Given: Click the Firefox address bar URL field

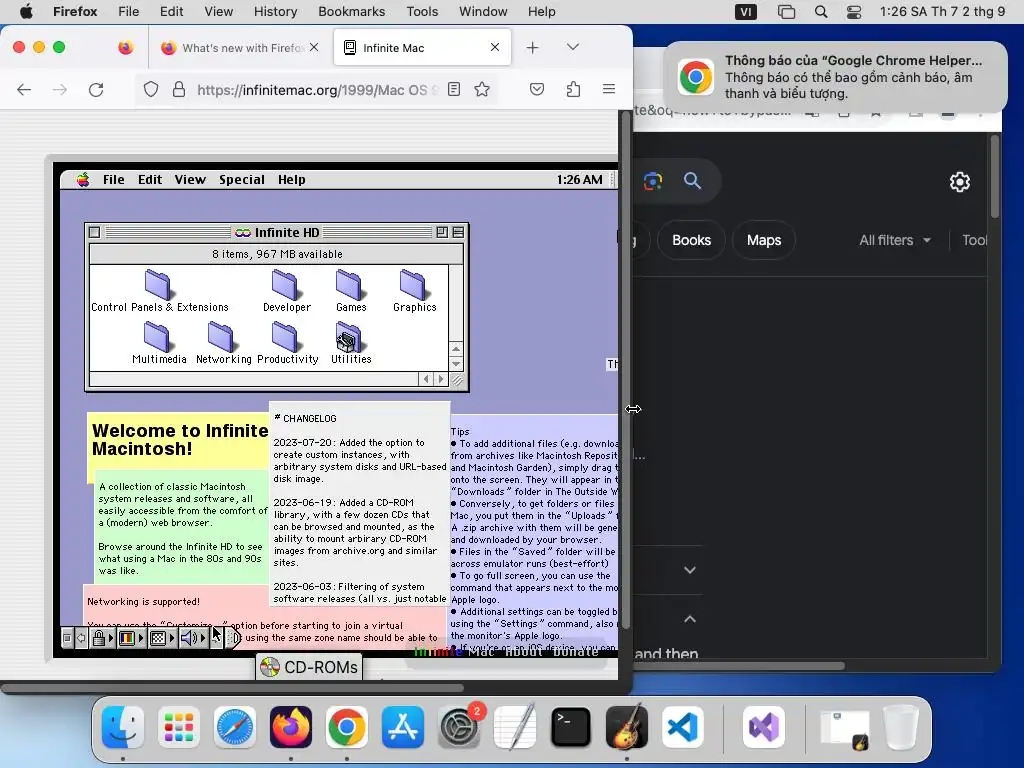Looking at the screenshot, I should [x=317, y=89].
